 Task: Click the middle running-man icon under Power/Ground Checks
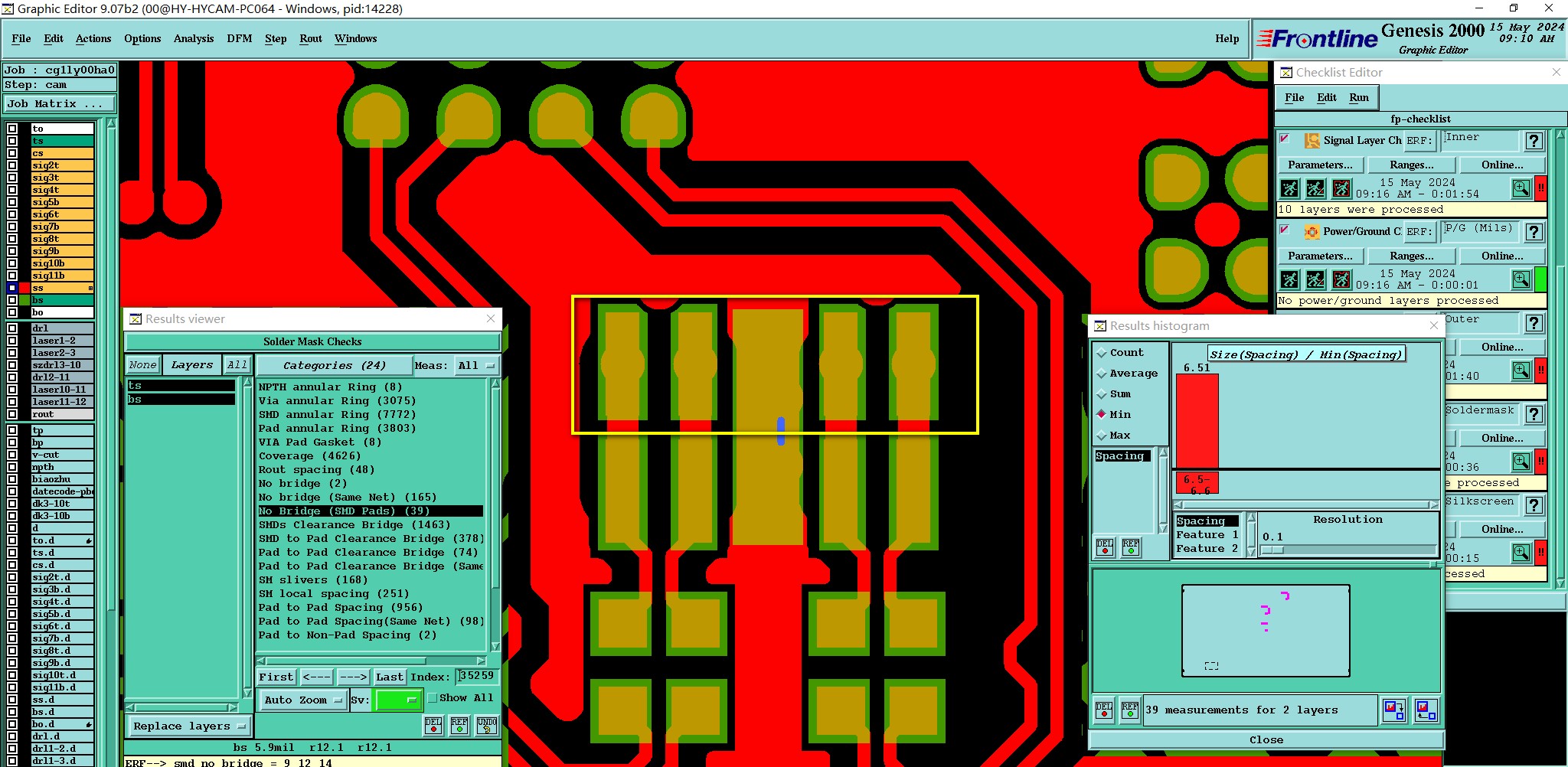tap(1315, 279)
